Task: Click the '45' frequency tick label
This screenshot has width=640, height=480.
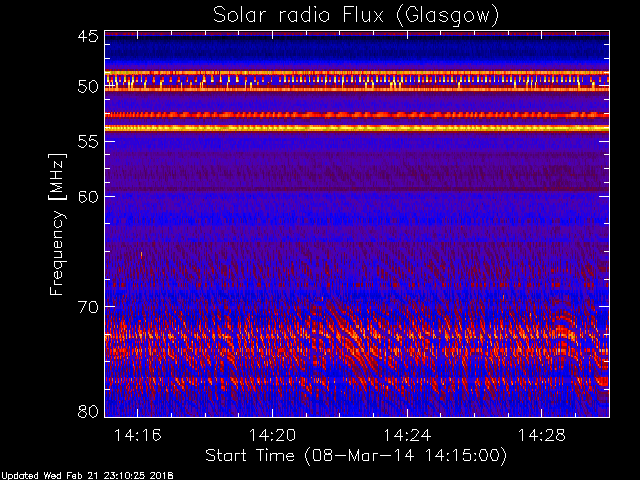Action: (88, 36)
